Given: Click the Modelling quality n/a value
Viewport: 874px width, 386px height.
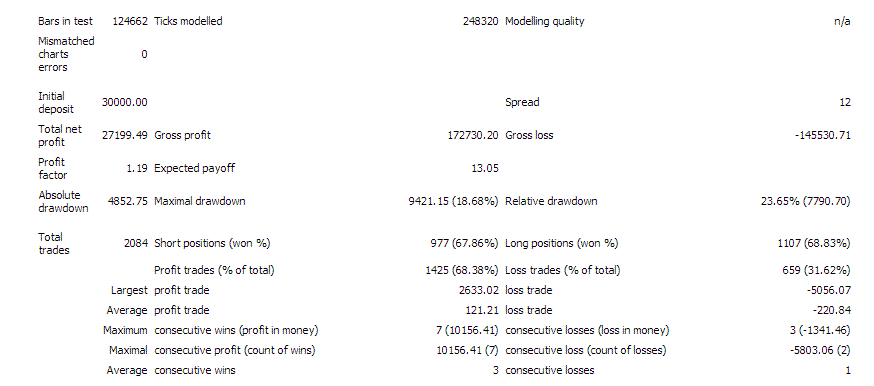Looking at the screenshot, I should click(x=842, y=21).
